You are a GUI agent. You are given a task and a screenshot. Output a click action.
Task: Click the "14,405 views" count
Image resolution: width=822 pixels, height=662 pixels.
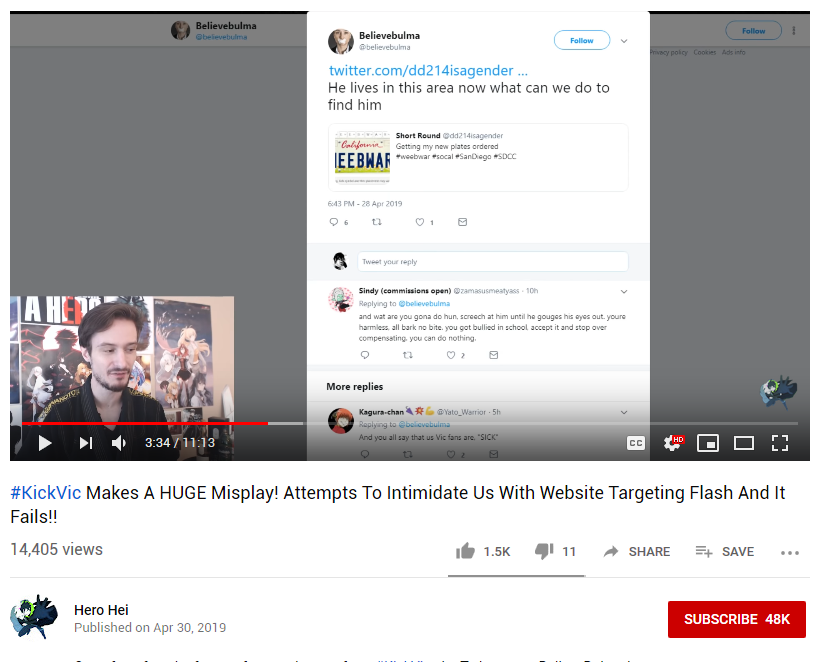(x=57, y=549)
